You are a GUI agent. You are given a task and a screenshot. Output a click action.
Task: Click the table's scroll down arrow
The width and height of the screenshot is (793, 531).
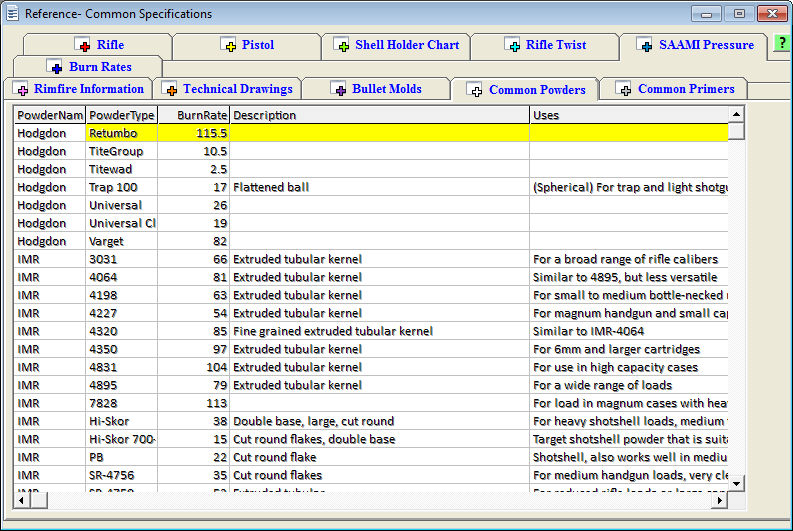point(736,483)
